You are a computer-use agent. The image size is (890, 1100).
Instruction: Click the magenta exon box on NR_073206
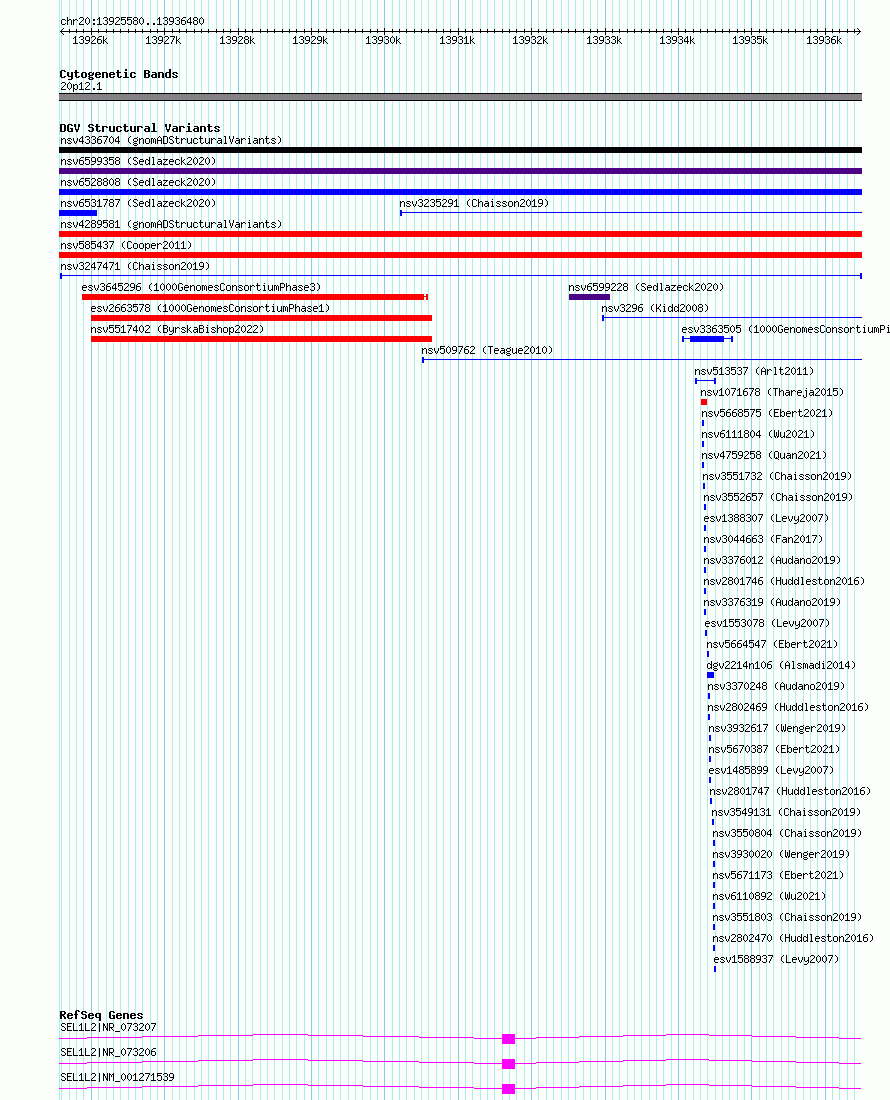[x=508, y=1064]
